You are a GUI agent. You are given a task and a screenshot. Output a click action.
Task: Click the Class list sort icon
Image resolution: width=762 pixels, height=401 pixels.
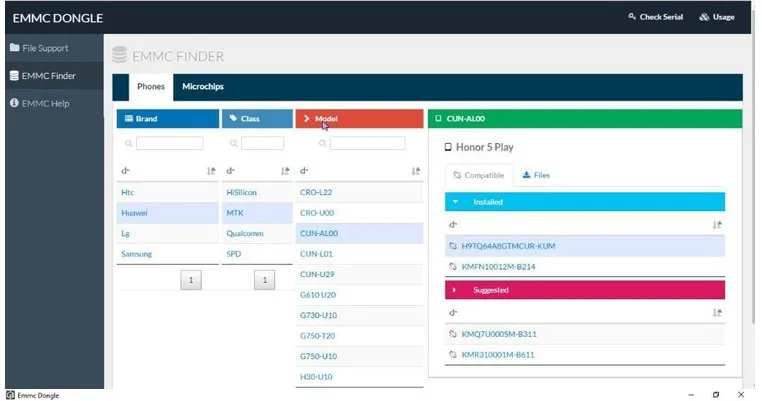[285, 171]
